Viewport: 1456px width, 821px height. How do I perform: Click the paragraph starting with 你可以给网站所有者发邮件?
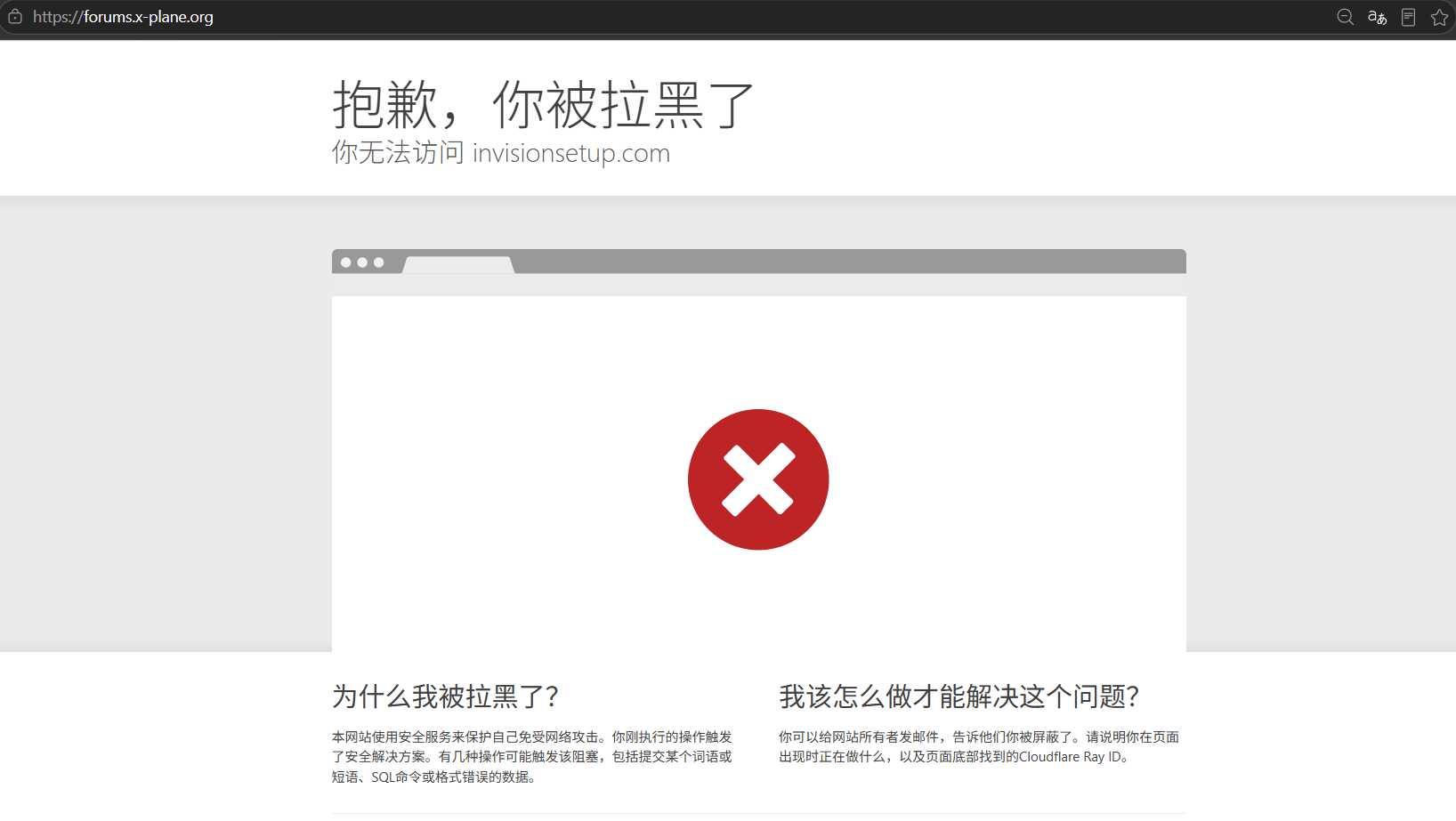[x=979, y=747]
